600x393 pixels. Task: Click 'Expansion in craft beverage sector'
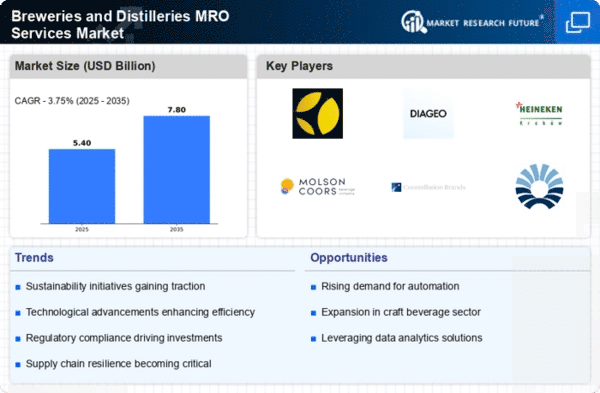tap(401, 312)
